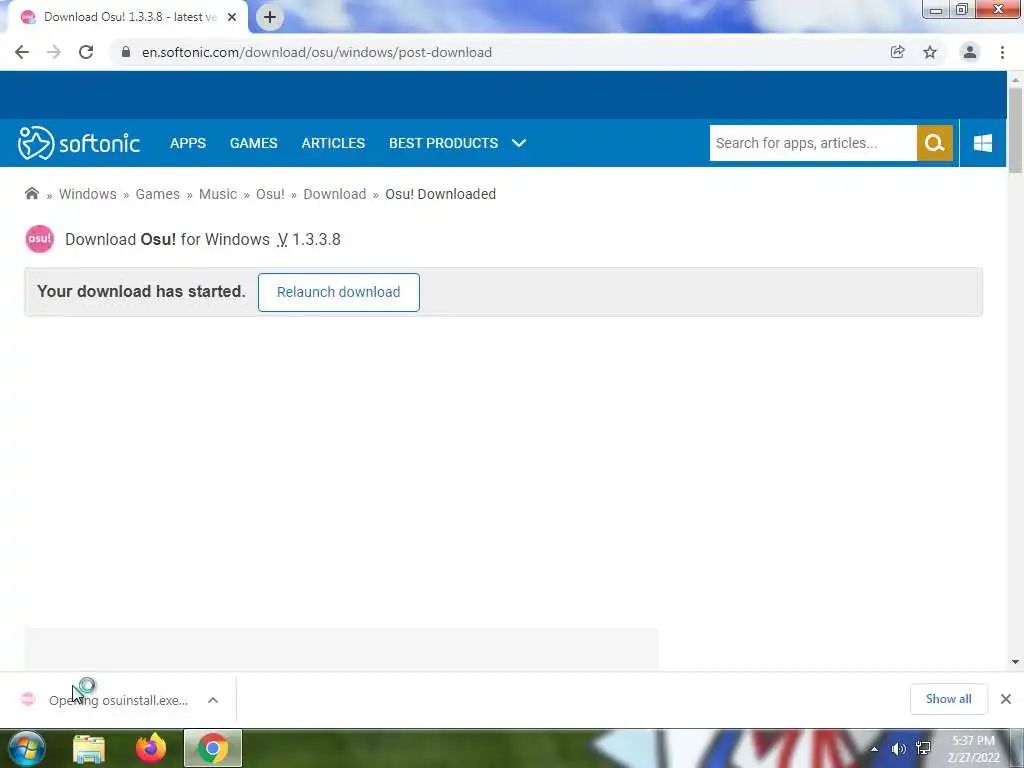The height and width of the screenshot is (768, 1024).
Task: Click the scrollbar down arrow
Action: click(1015, 662)
